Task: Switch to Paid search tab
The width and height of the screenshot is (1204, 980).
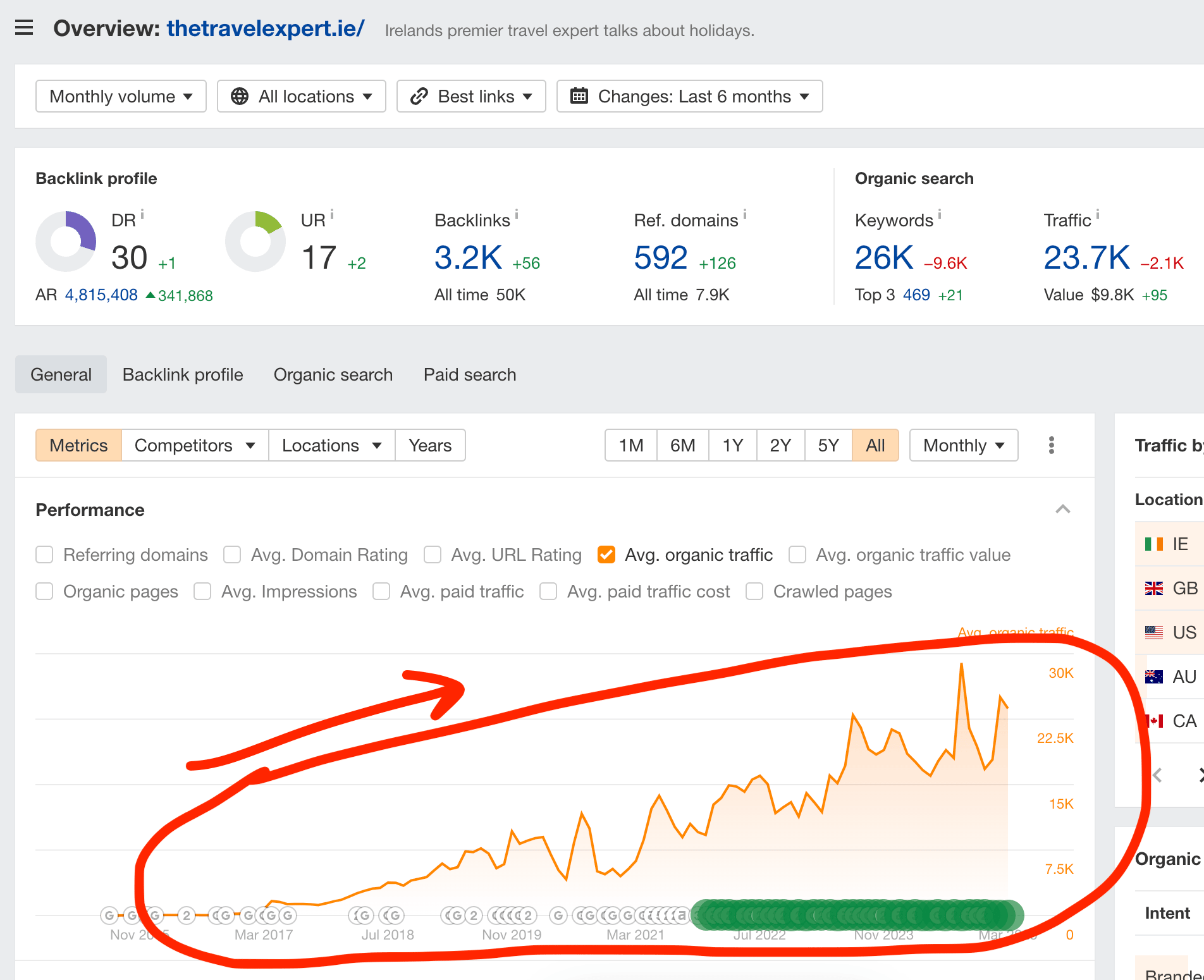Action: (x=470, y=374)
